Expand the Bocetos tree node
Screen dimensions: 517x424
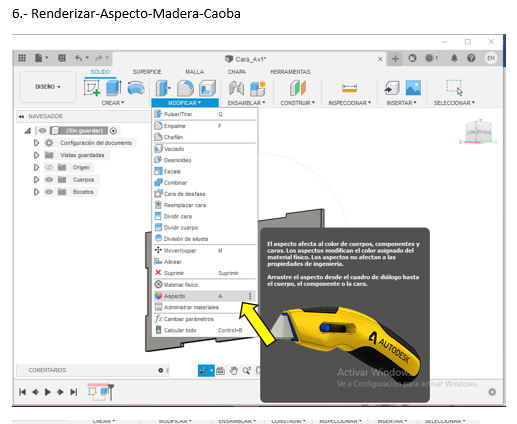pos(36,192)
